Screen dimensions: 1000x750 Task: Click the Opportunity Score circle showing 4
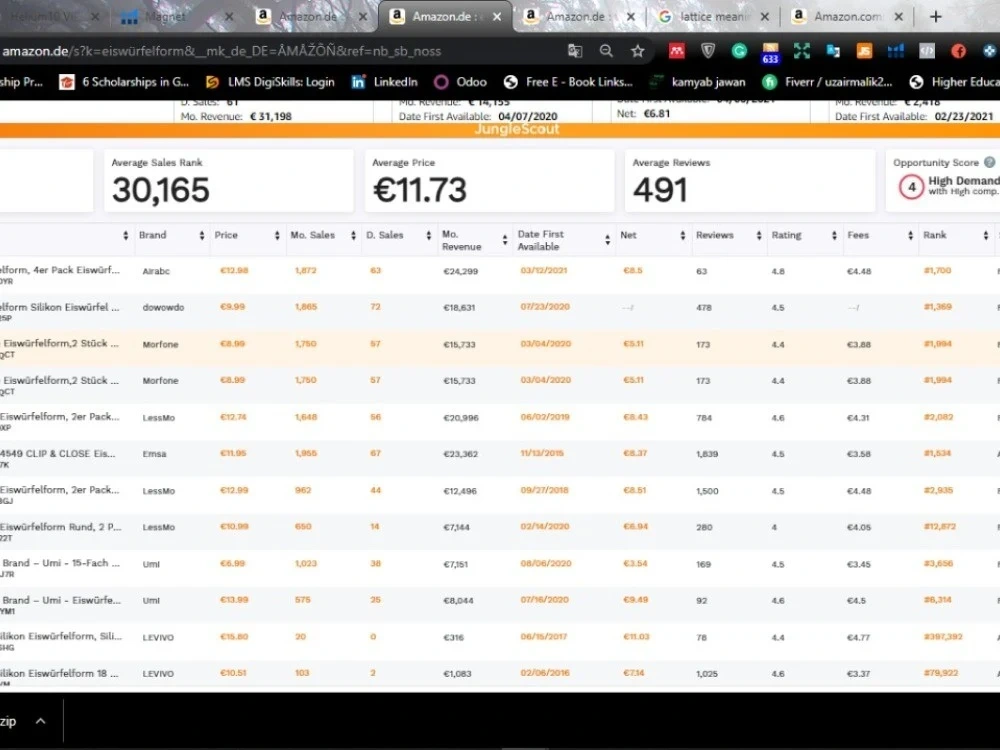pos(911,187)
